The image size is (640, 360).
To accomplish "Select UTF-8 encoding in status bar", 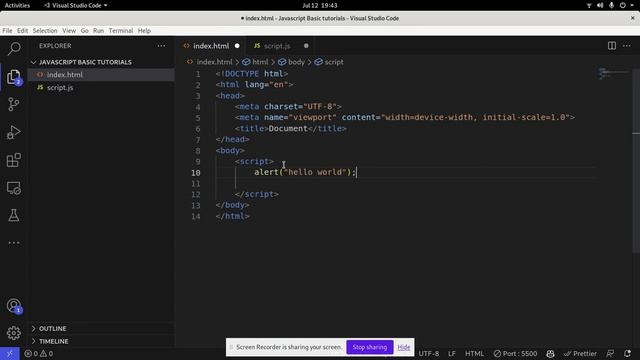I will (x=429, y=353).
